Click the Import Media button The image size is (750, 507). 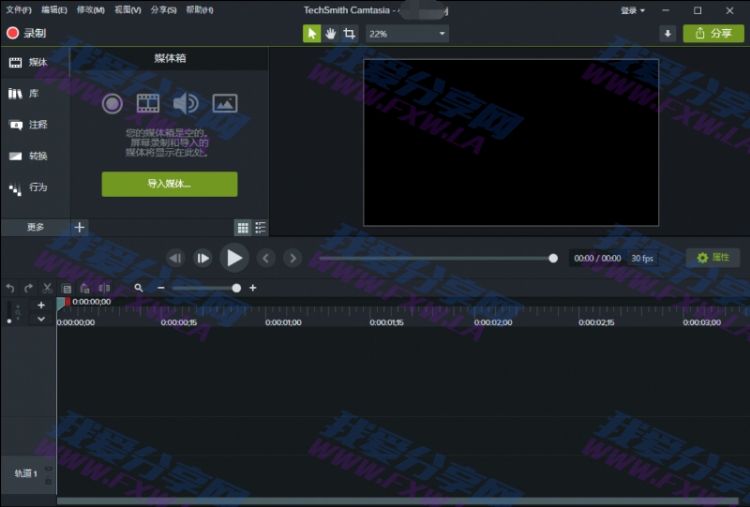[169, 184]
